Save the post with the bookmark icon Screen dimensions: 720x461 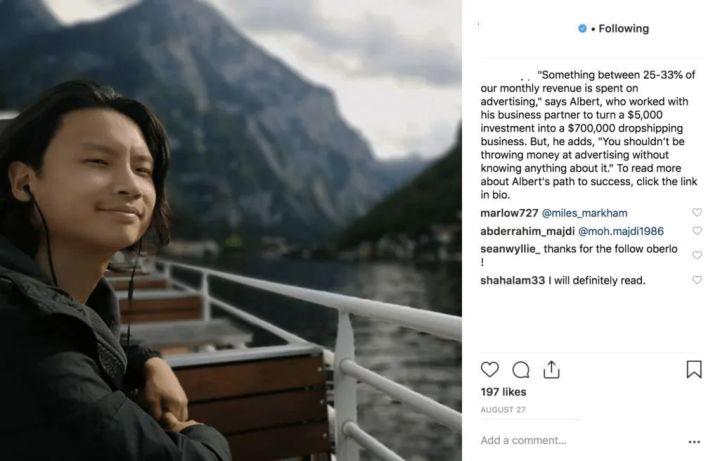694,370
